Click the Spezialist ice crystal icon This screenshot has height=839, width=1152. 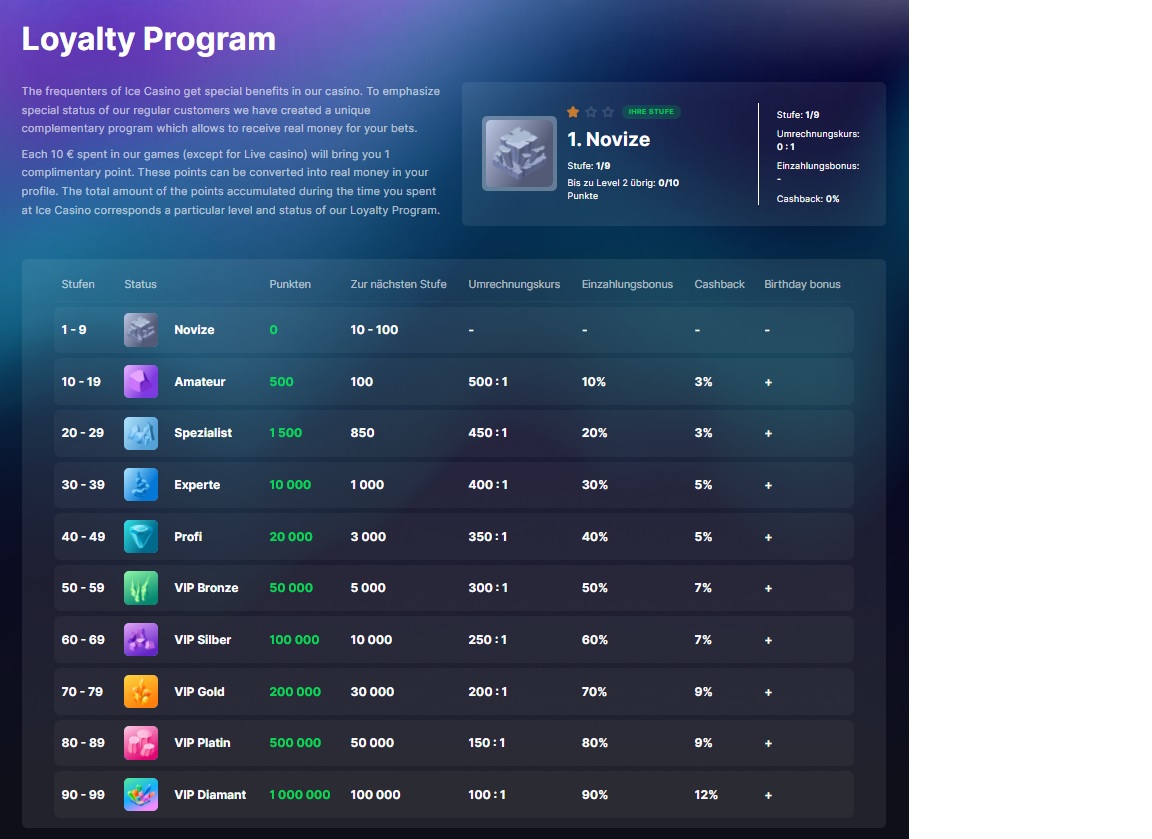tap(140, 433)
